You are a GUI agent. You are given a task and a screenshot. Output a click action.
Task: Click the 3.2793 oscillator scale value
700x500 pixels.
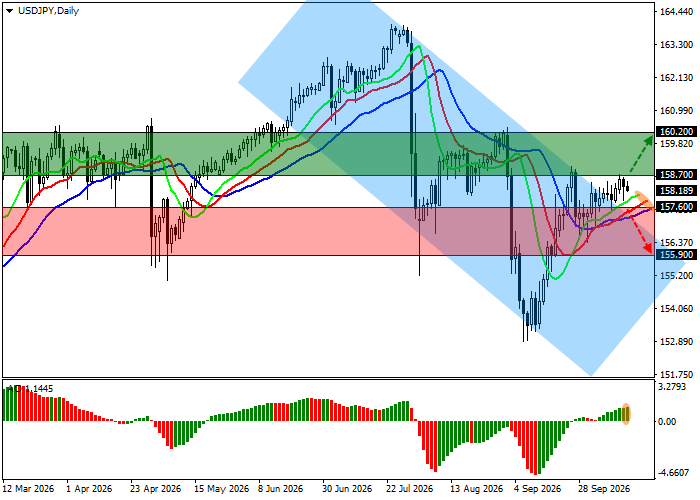(x=672, y=387)
